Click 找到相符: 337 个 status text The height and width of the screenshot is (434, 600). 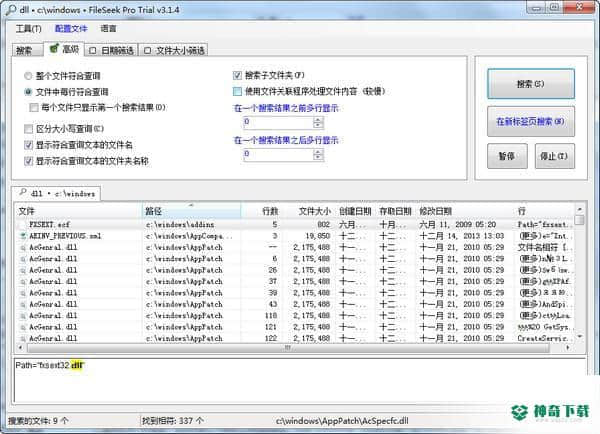pos(173,421)
